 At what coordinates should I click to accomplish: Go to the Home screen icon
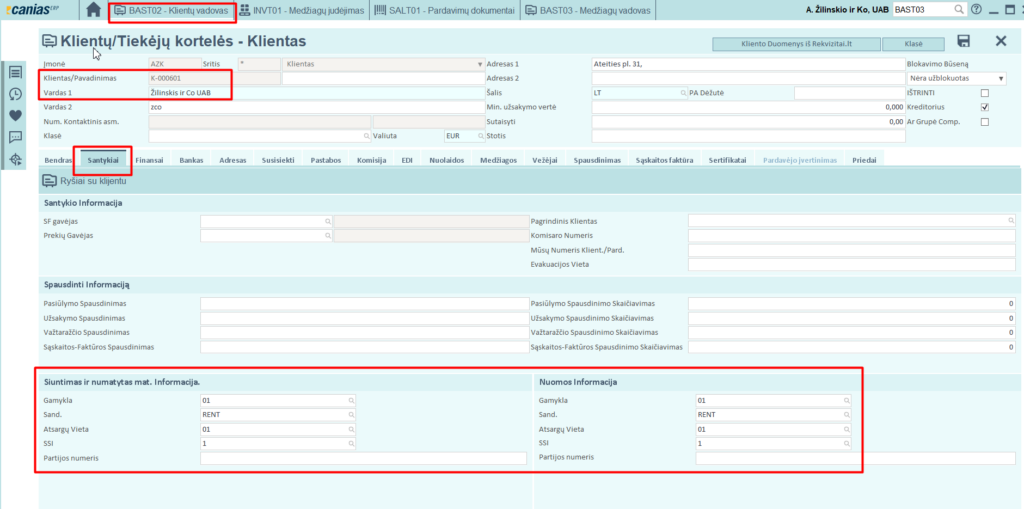pyautogui.click(x=93, y=10)
